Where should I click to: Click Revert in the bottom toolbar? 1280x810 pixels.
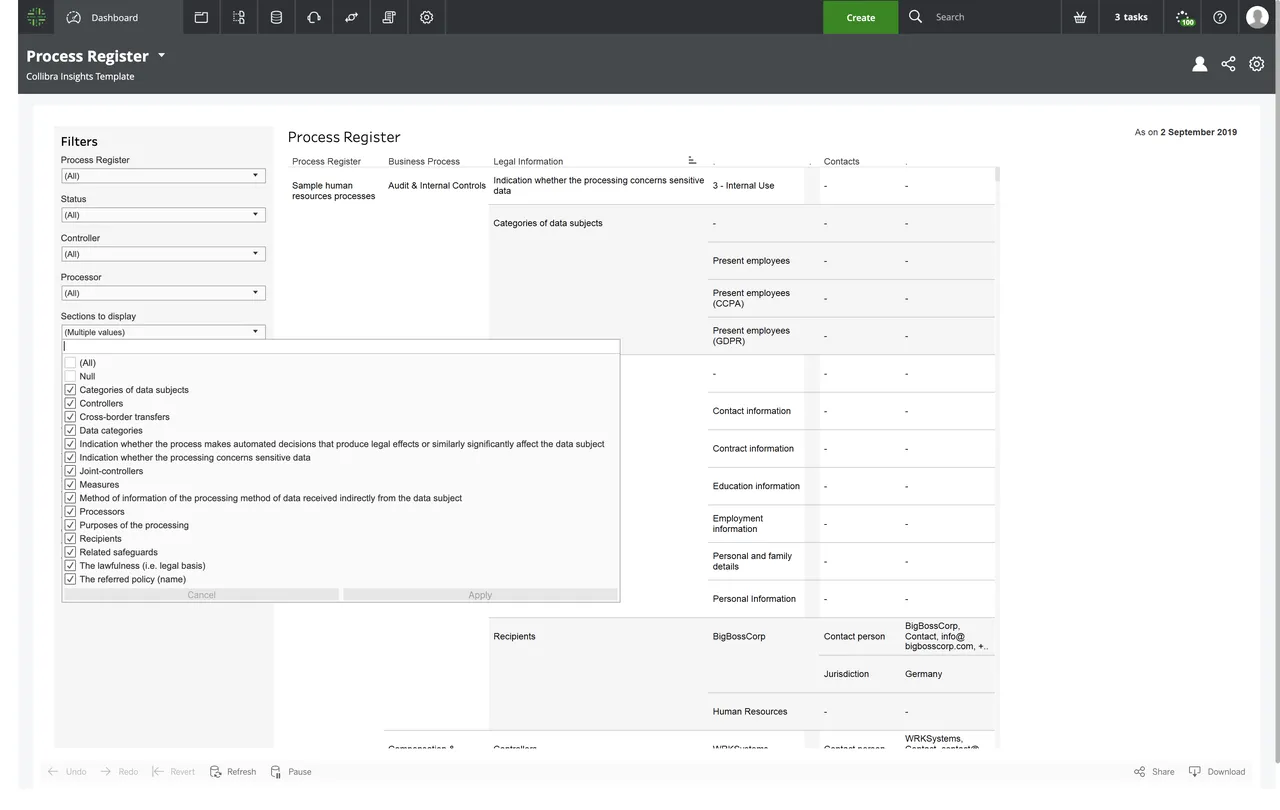[173, 772]
